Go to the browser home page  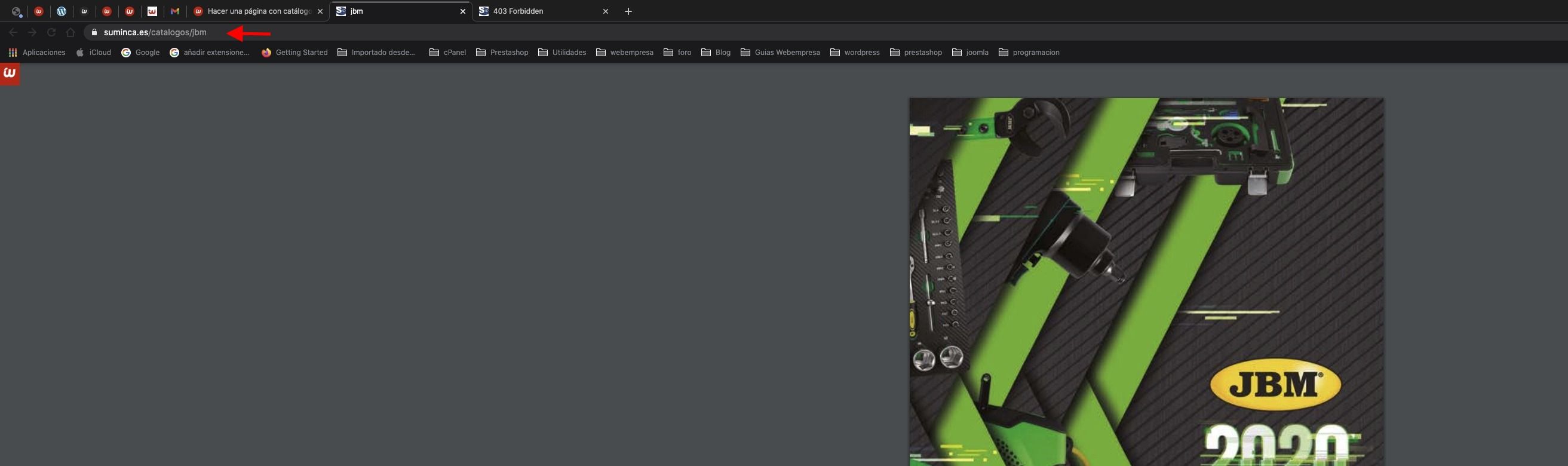click(x=70, y=32)
